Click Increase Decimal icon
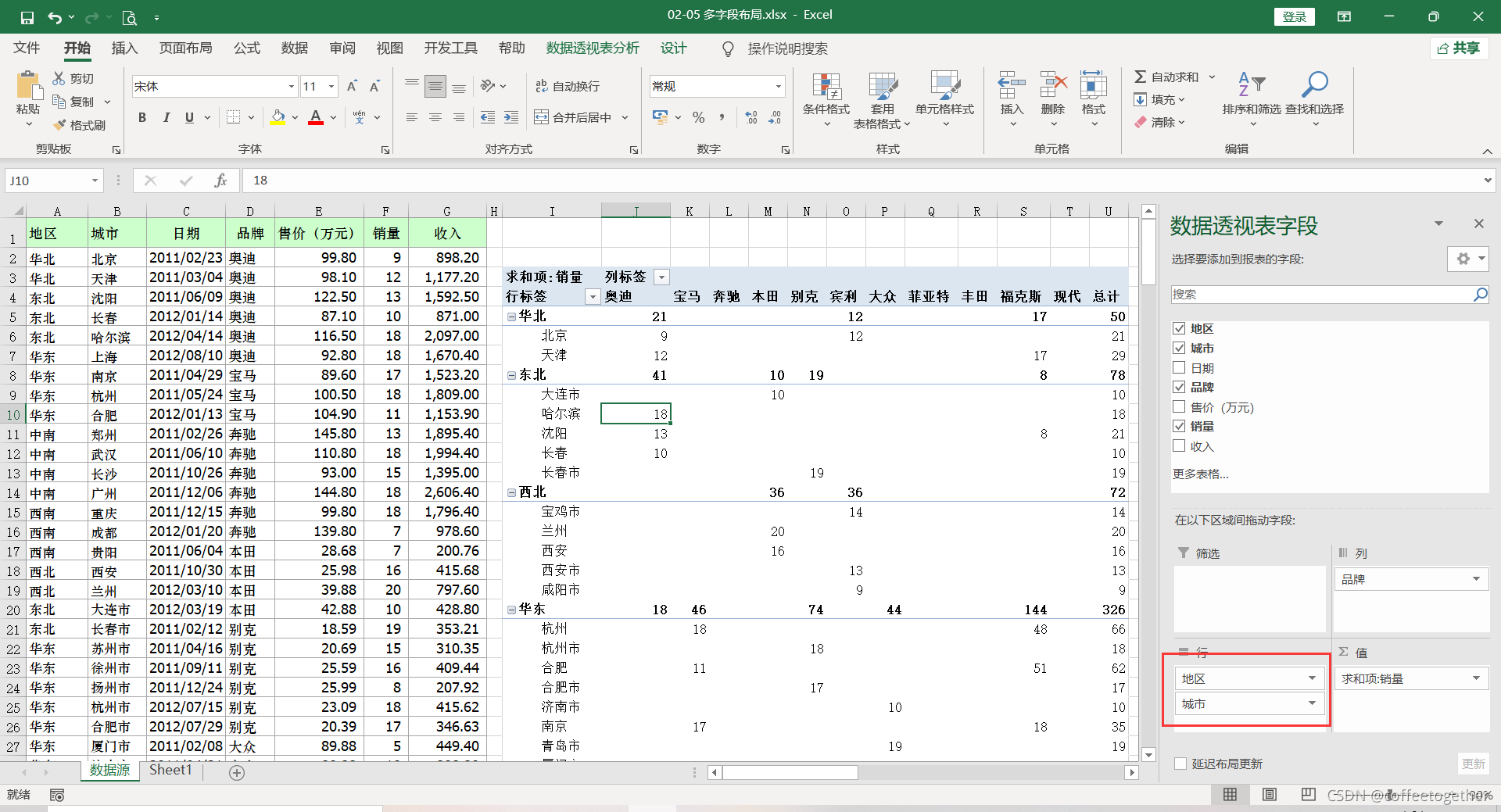Image resolution: width=1501 pixels, height=812 pixels. (751, 117)
